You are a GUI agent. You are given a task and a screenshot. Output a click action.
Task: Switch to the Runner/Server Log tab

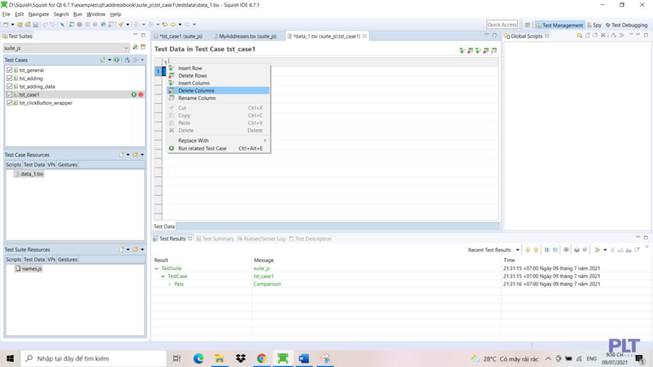[x=261, y=239]
